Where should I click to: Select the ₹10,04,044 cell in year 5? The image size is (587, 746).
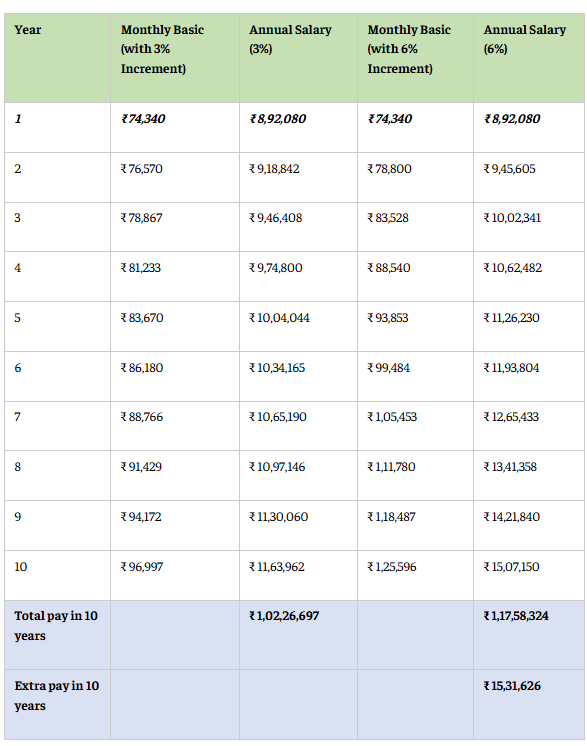coord(279,318)
